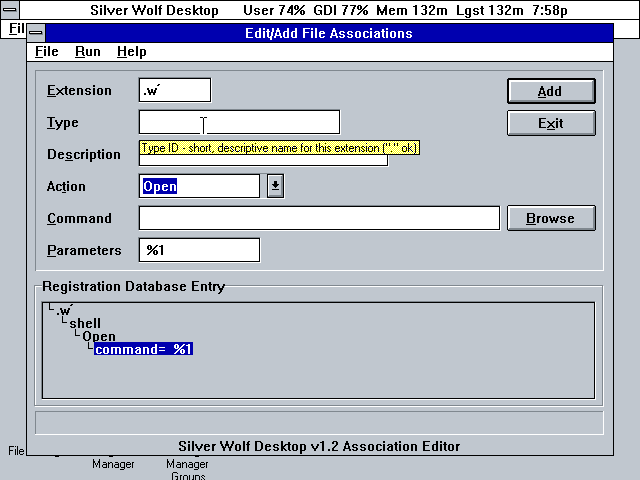Expand the Action dropdown arrow
Screen dimensions: 640x480
(x=276, y=186)
